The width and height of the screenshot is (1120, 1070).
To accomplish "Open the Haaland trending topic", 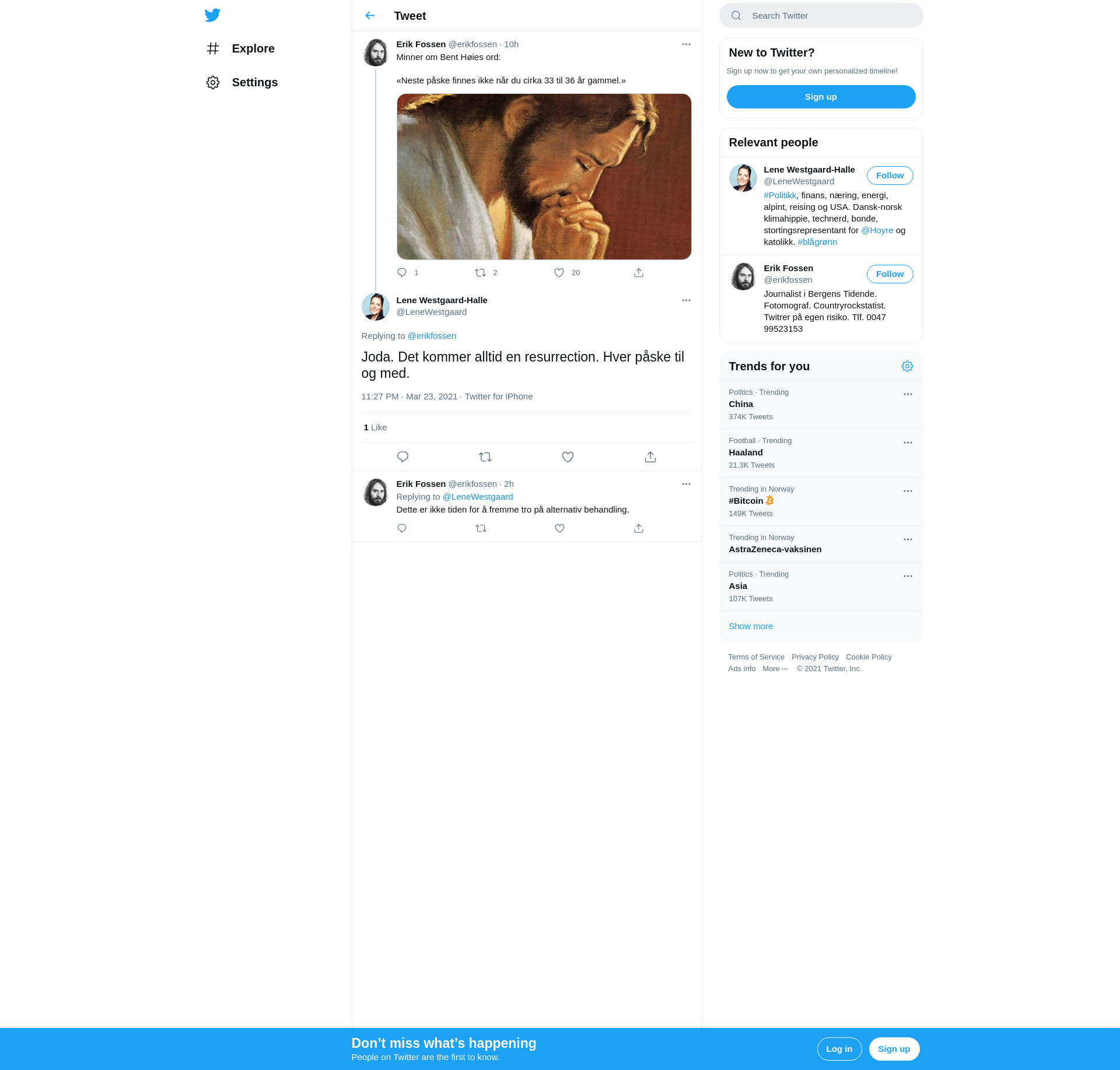I will [x=821, y=453].
